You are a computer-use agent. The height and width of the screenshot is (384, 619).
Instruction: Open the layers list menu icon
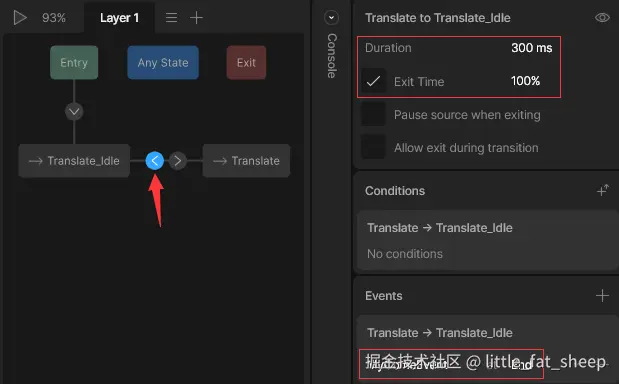[x=171, y=18]
